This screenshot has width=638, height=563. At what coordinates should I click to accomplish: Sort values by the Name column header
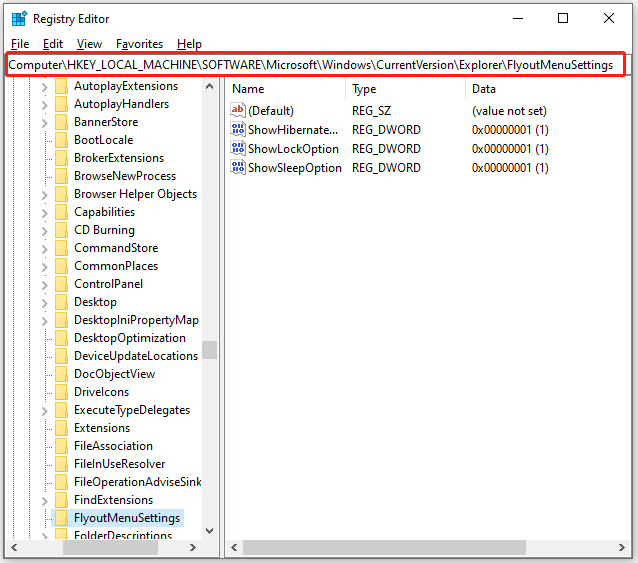point(286,89)
